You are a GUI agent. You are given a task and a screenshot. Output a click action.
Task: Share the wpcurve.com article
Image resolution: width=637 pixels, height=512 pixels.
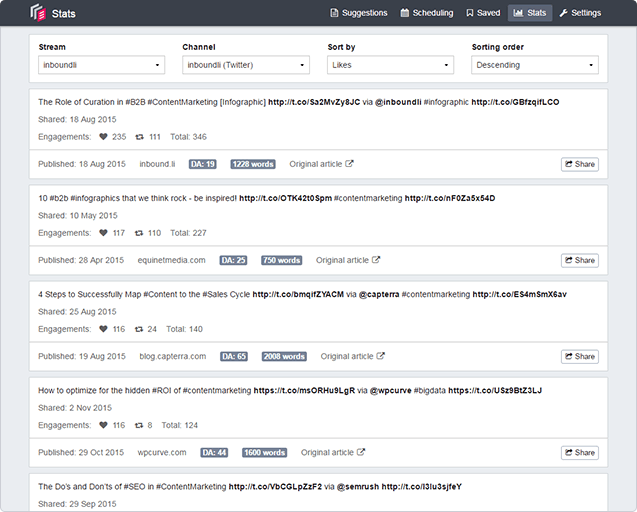[x=580, y=453]
